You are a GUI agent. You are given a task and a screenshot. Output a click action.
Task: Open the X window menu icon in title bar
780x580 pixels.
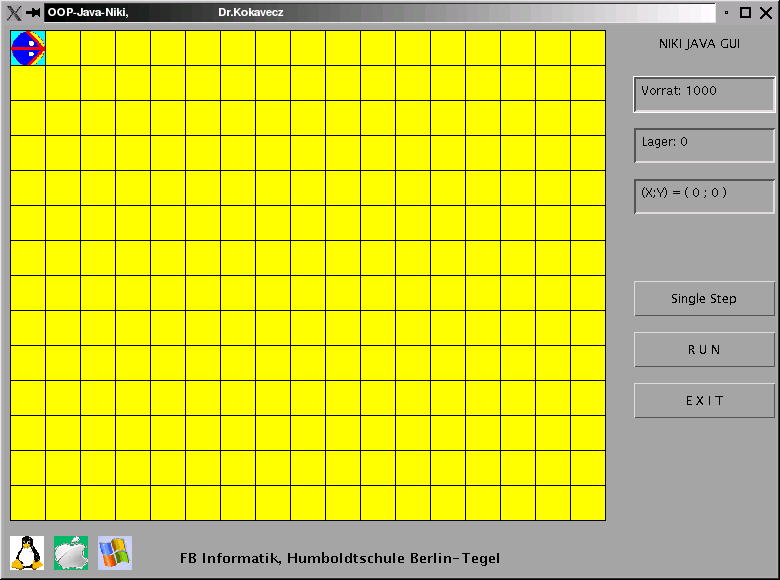pos(13,13)
